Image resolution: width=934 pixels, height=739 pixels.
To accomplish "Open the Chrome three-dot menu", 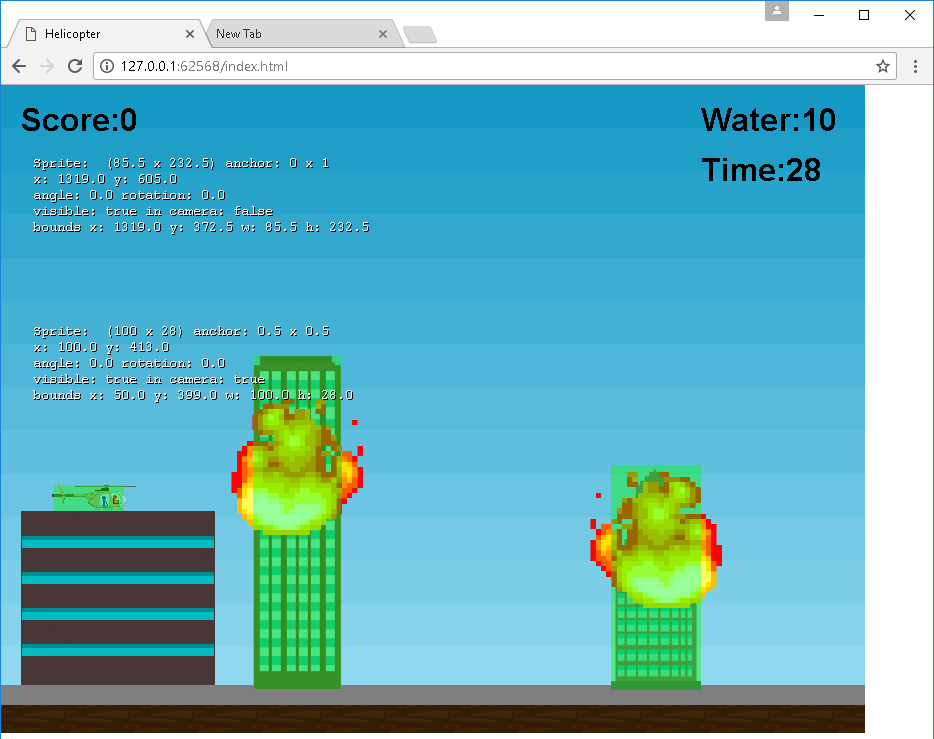I will click(916, 66).
